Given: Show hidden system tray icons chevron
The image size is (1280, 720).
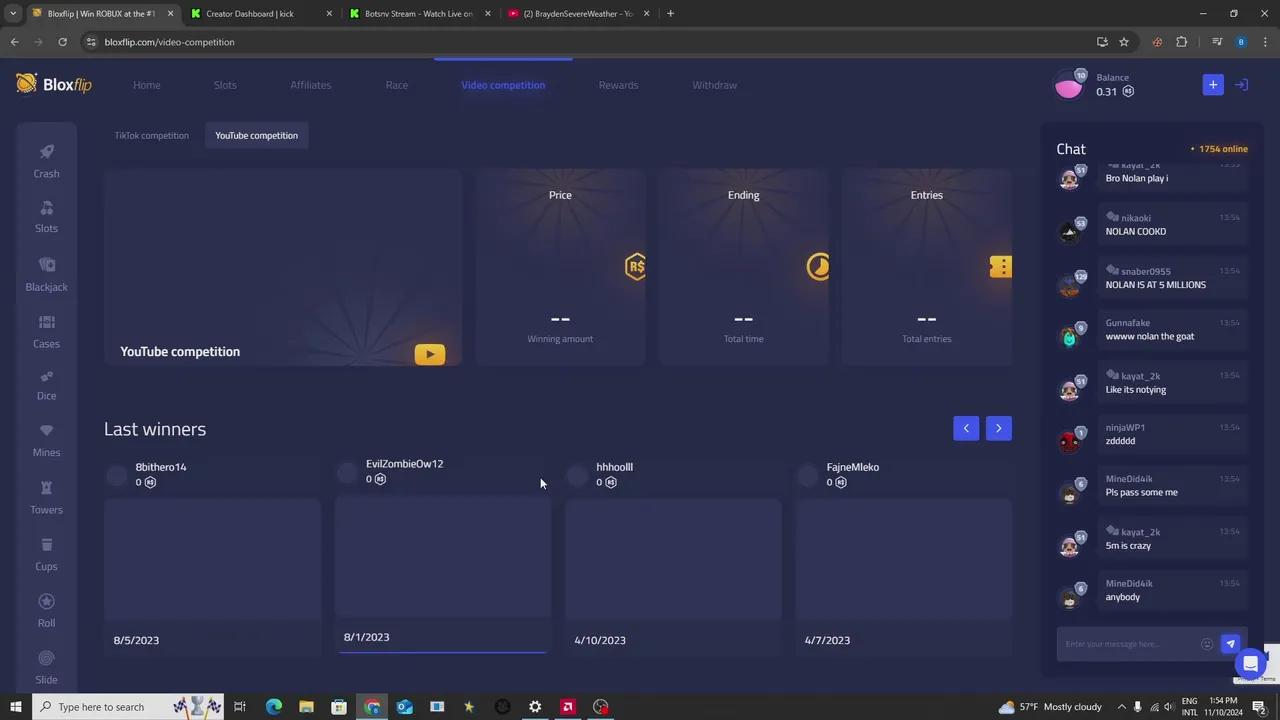Looking at the screenshot, I should (x=1121, y=707).
